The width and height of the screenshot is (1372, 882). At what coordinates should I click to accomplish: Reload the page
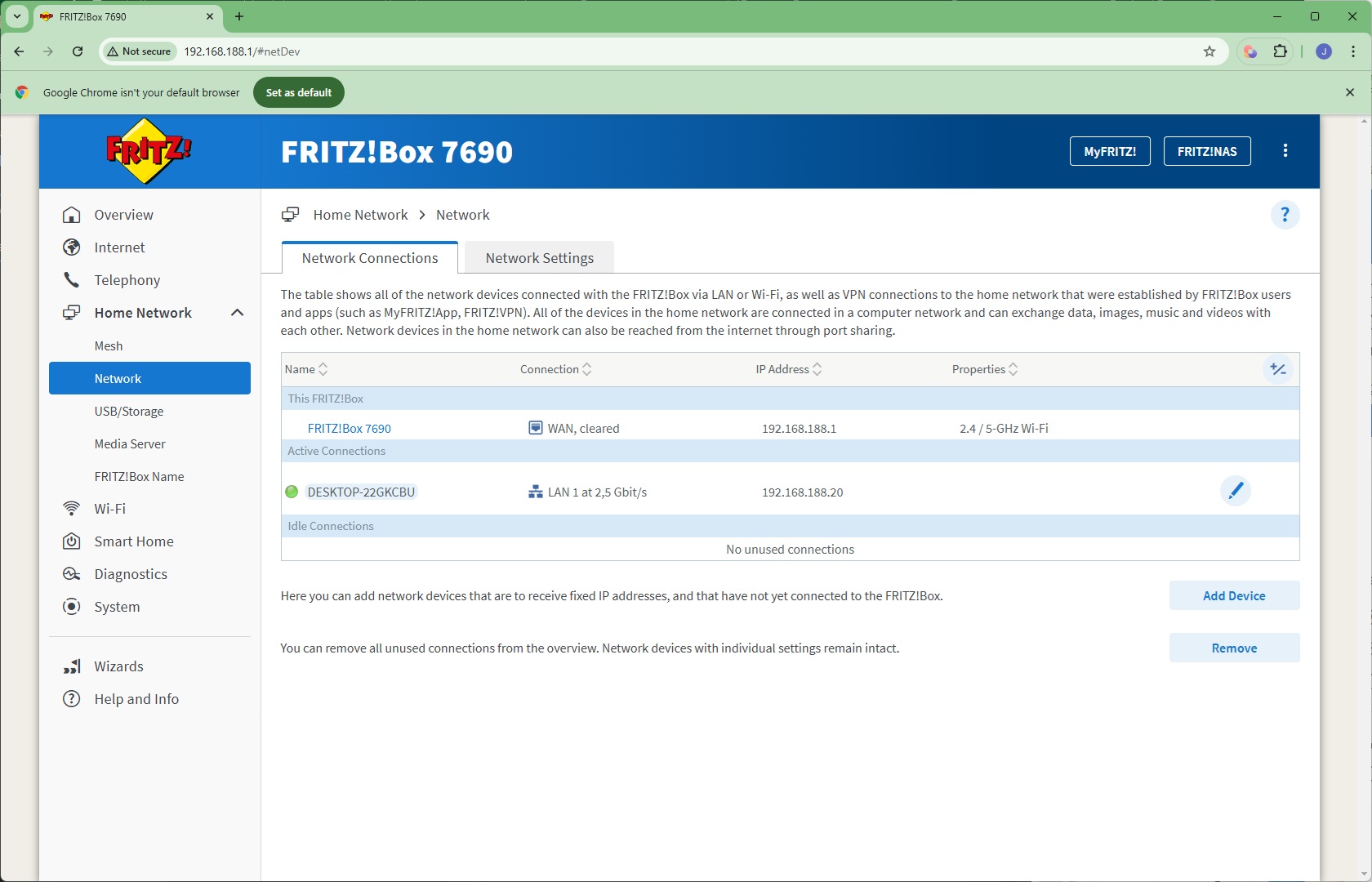[78, 51]
